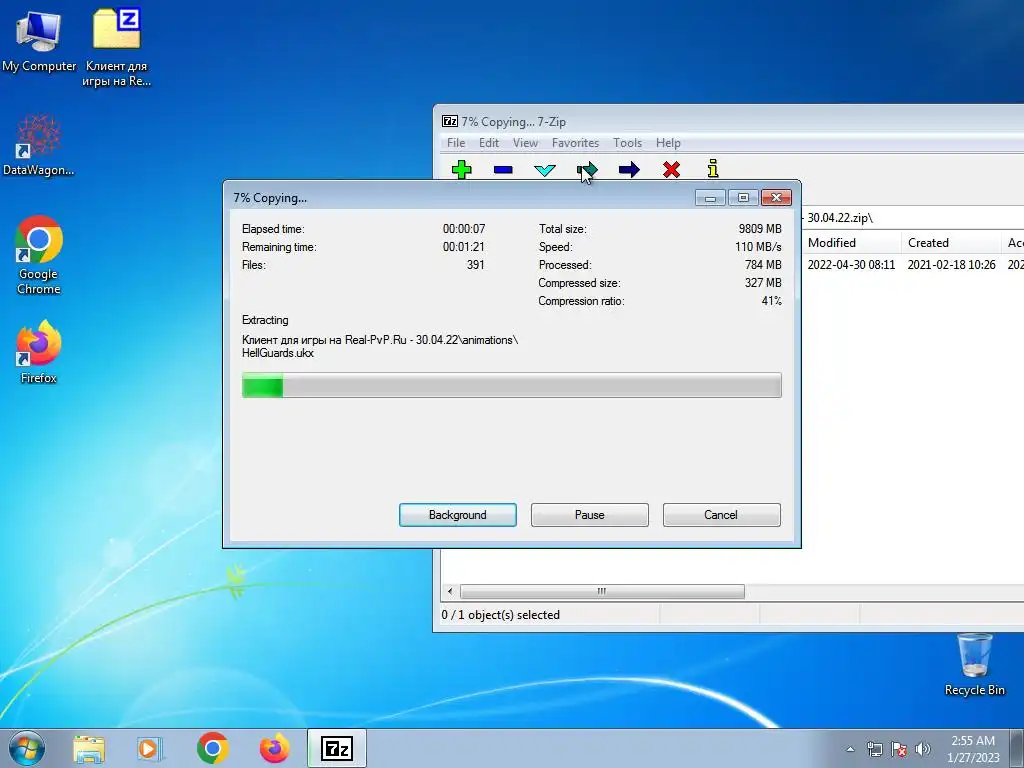Image resolution: width=1024 pixels, height=768 pixels.
Task: Open the Favorites menu in 7-Zip
Action: (575, 143)
